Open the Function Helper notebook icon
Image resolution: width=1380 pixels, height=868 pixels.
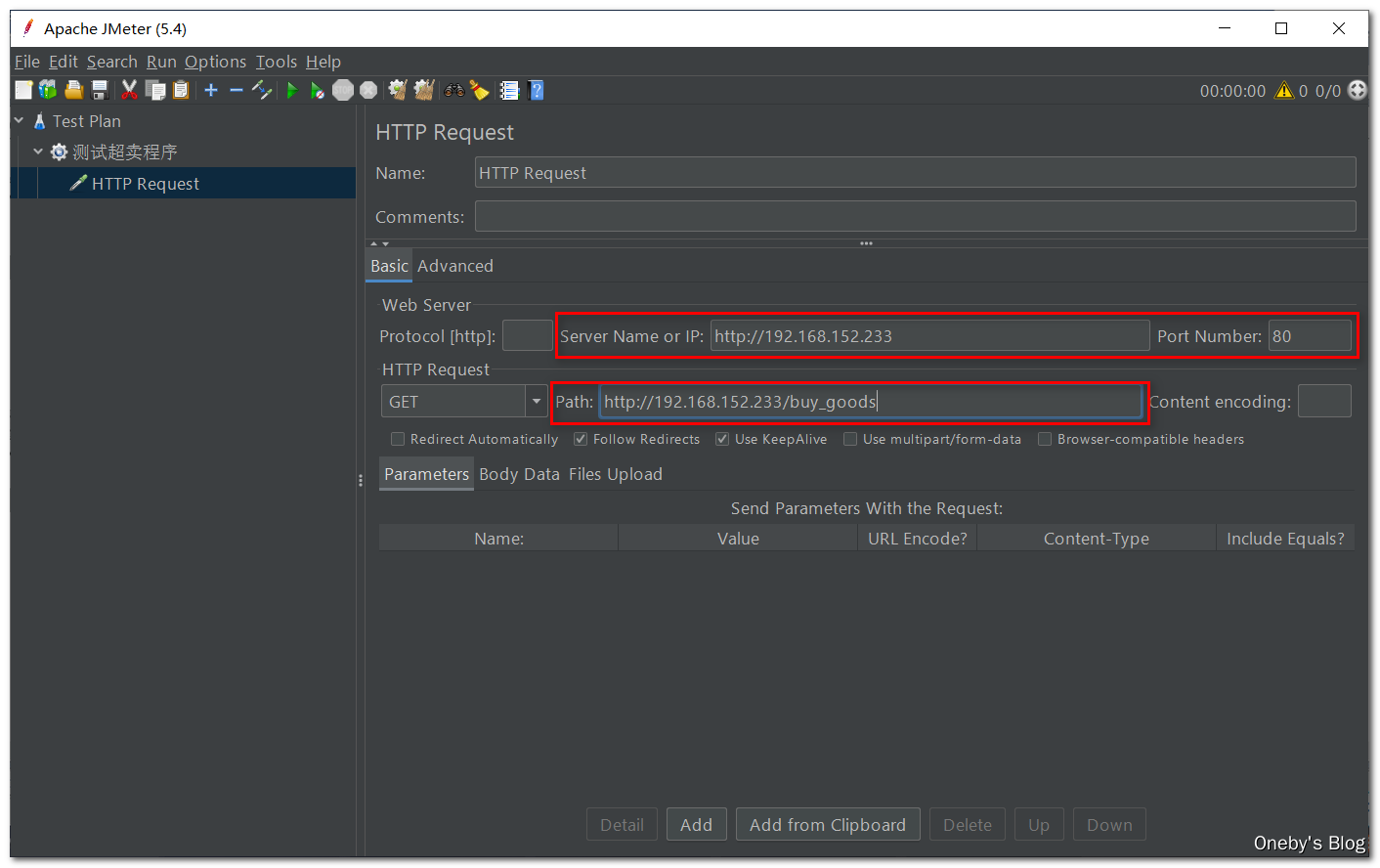coord(509,90)
